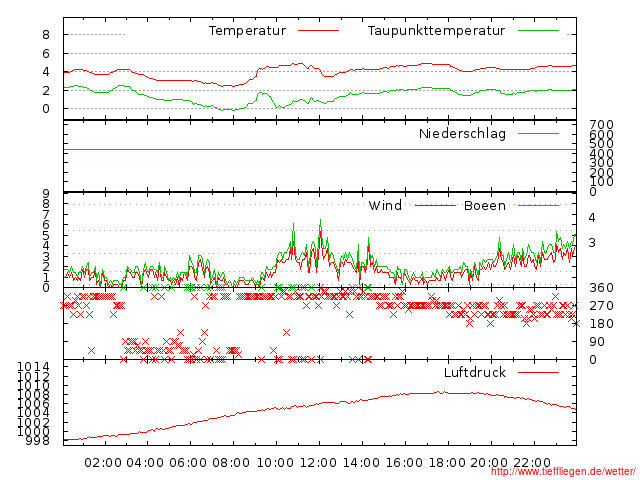640x480 pixels.
Task: Open the tieffliegen.de/wetter link
Action: pyautogui.click(x=563, y=472)
